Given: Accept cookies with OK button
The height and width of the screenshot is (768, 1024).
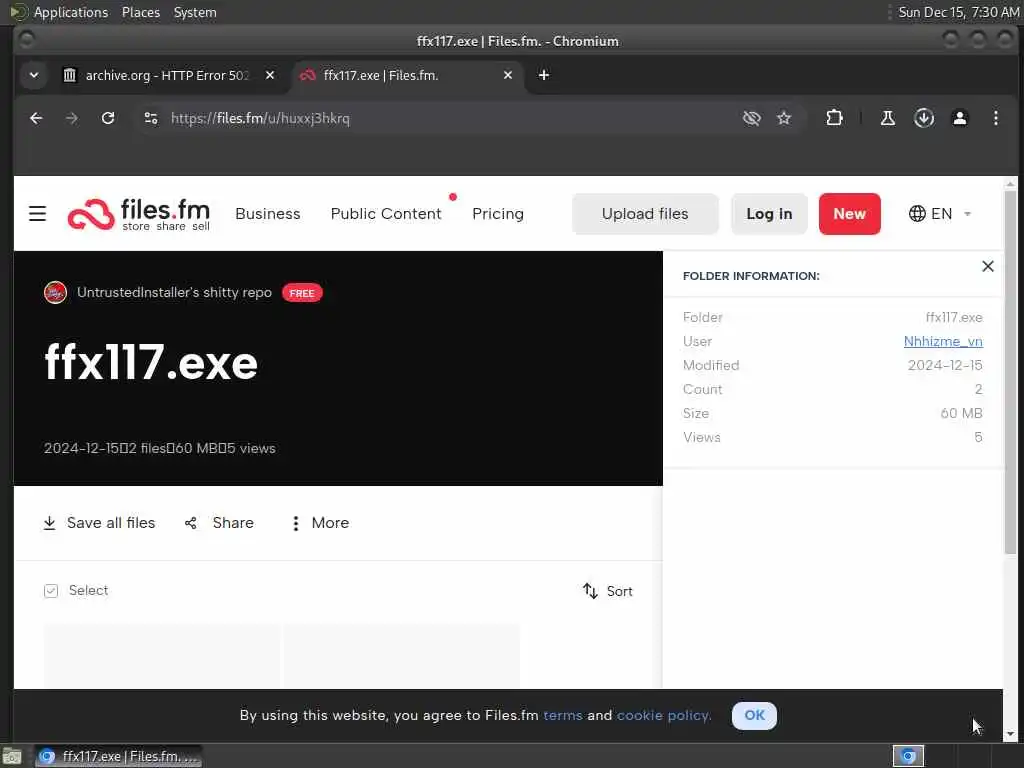Looking at the screenshot, I should [x=754, y=715].
